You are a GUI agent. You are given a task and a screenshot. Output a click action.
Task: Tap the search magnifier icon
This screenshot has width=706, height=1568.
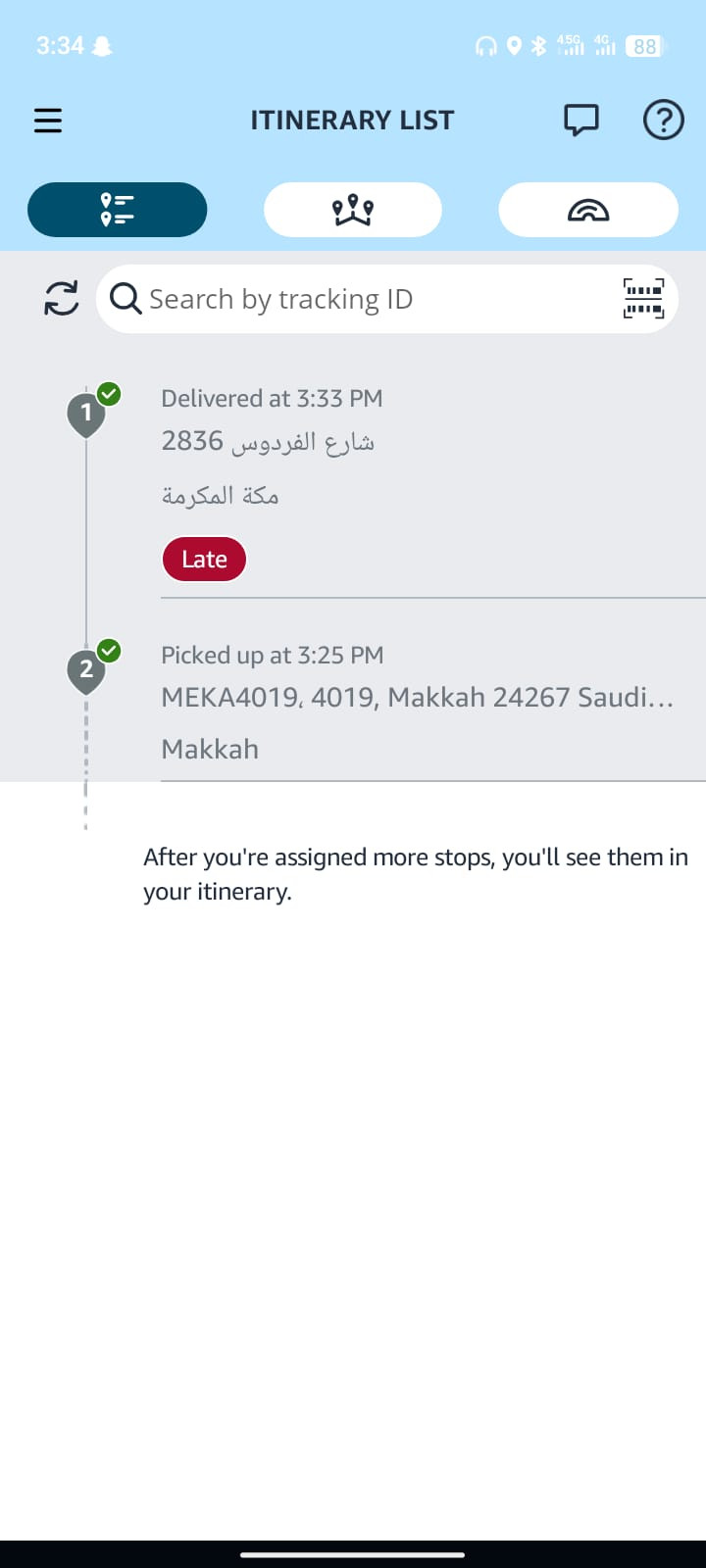coord(126,298)
